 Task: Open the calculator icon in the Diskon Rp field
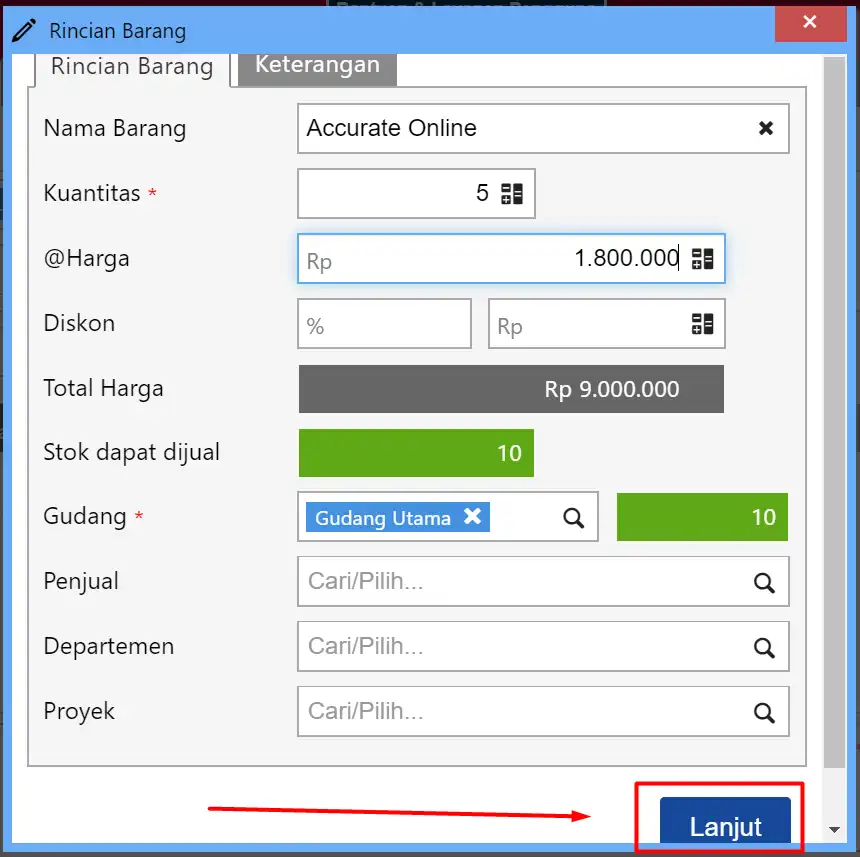[704, 323]
